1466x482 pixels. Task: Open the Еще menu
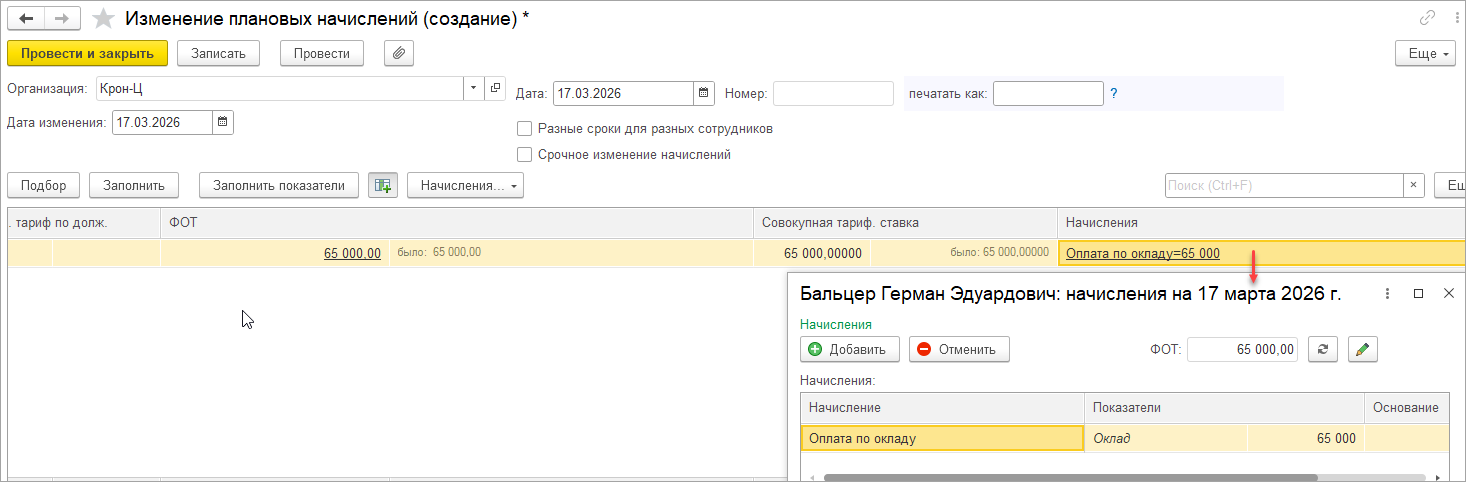tap(1424, 53)
